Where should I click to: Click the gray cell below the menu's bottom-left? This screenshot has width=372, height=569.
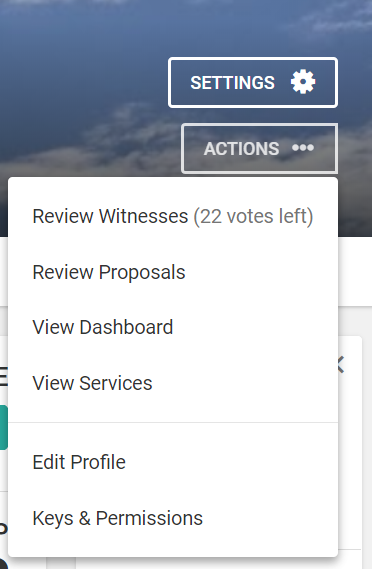tap(61, 563)
